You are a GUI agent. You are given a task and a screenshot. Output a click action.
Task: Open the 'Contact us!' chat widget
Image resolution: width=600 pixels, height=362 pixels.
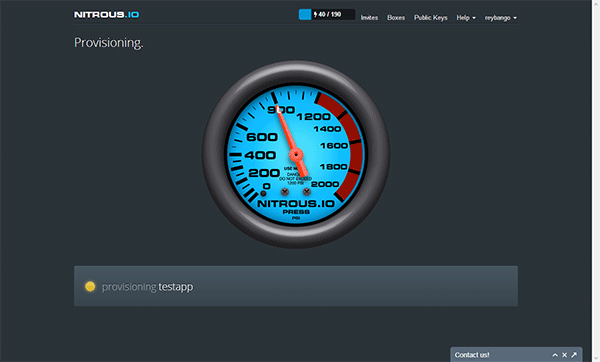point(472,355)
